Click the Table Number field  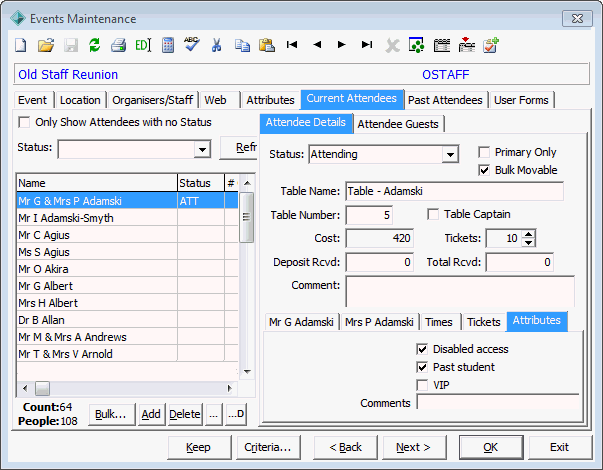pyautogui.click(x=369, y=215)
